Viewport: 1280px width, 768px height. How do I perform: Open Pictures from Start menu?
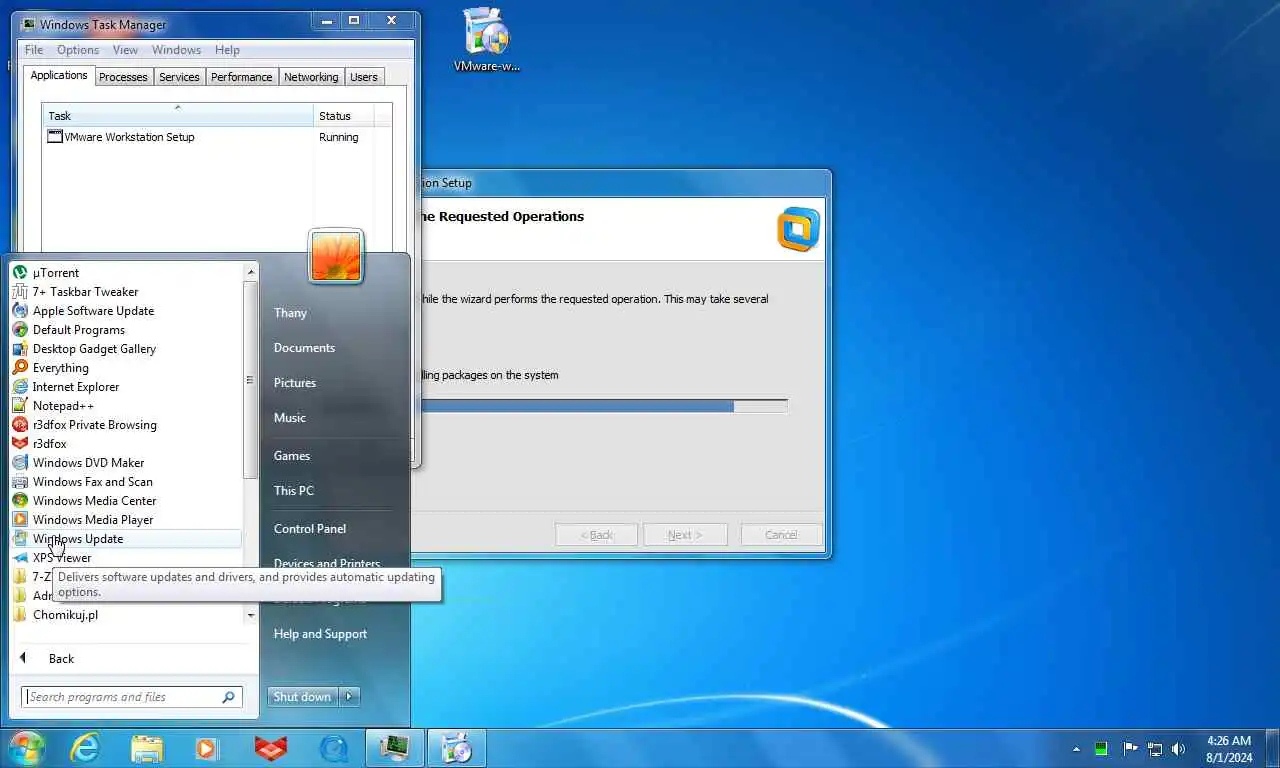click(x=295, y=383)
